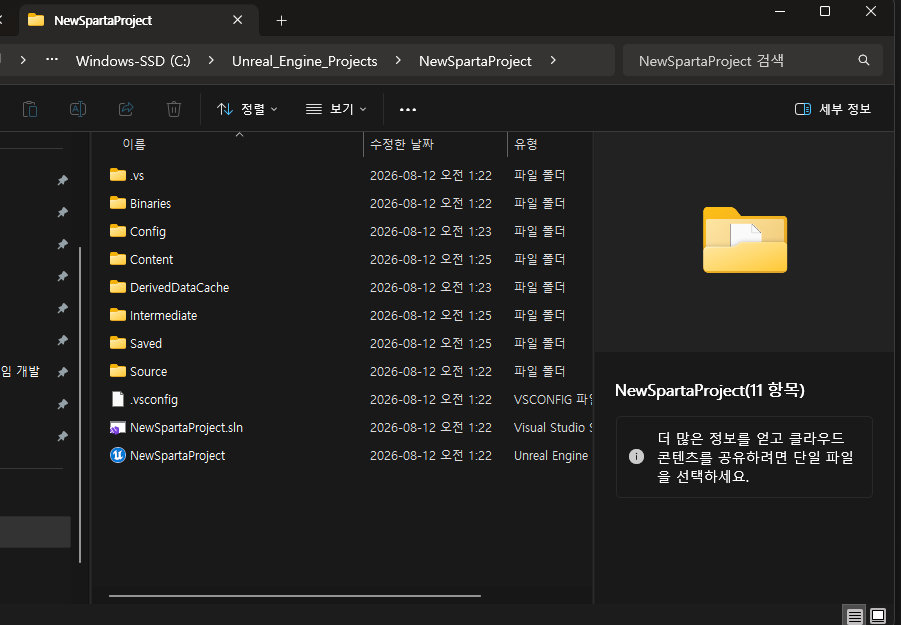This screenshot has height=625, width=901.
Task: Add a new tab with plus button
Action: [281, 21]
